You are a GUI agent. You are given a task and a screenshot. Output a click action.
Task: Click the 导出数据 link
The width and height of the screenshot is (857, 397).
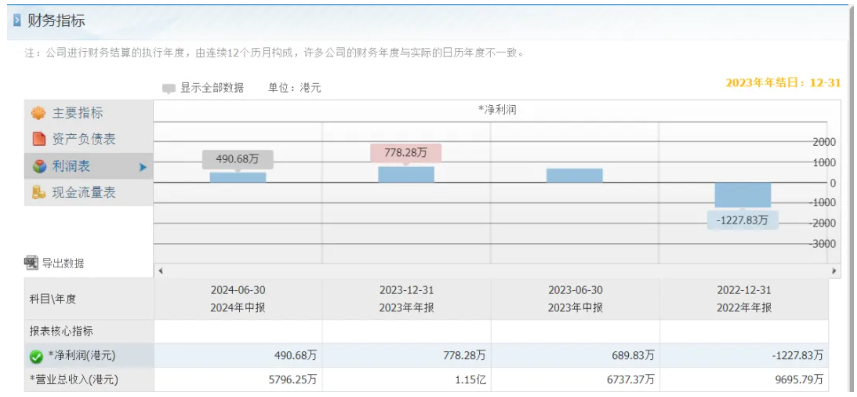pos(63,263)
